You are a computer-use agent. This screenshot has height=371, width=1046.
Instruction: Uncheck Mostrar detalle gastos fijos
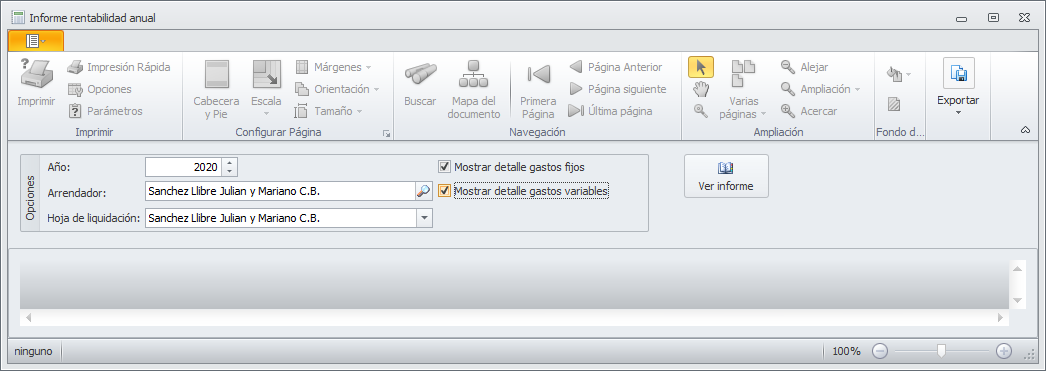coord(444,167)
